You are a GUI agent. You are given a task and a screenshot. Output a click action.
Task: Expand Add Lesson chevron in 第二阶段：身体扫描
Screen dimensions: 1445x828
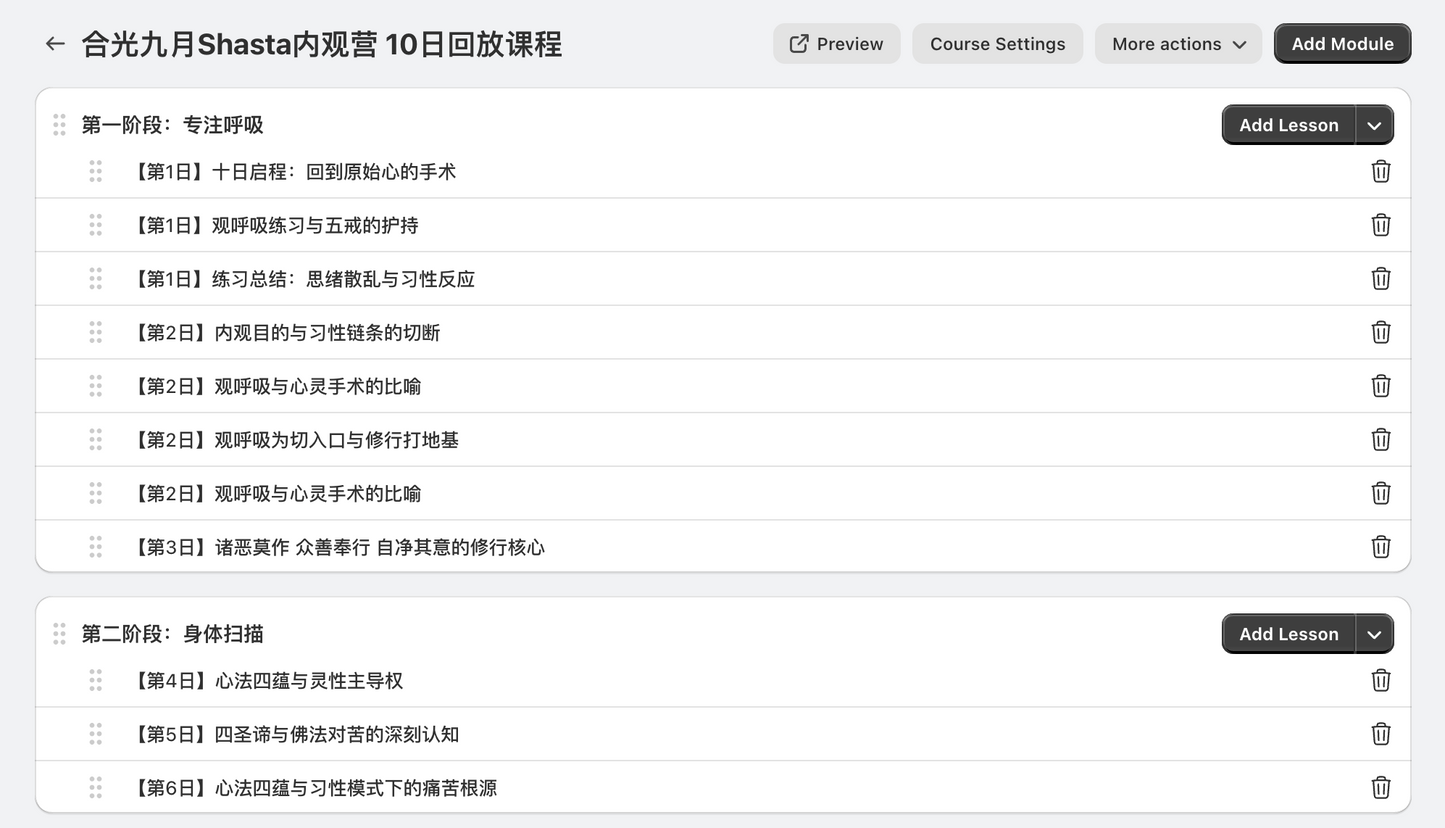click(1374, 634)
